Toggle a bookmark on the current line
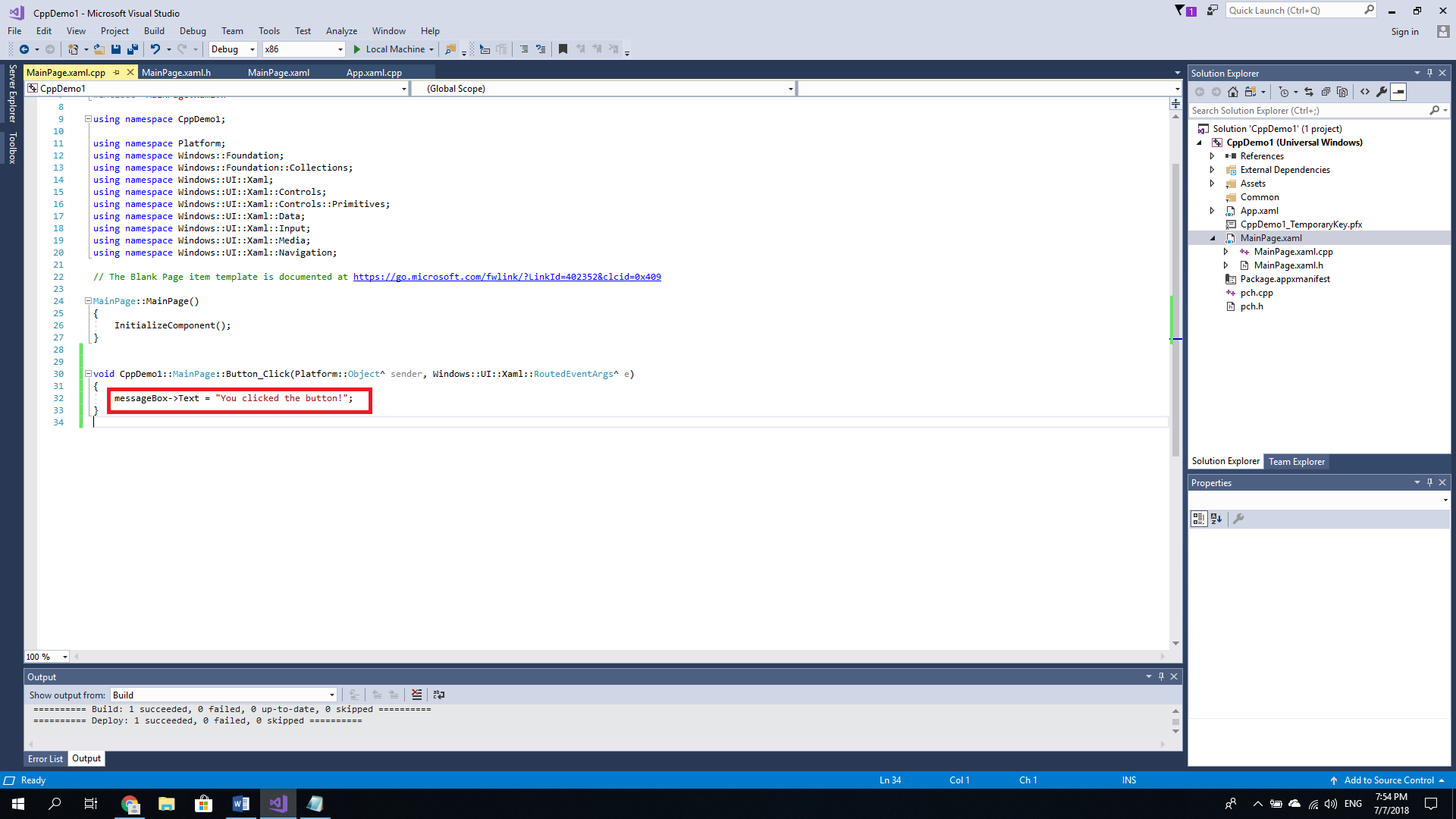The image size is (1456, 819). [563, 49]
